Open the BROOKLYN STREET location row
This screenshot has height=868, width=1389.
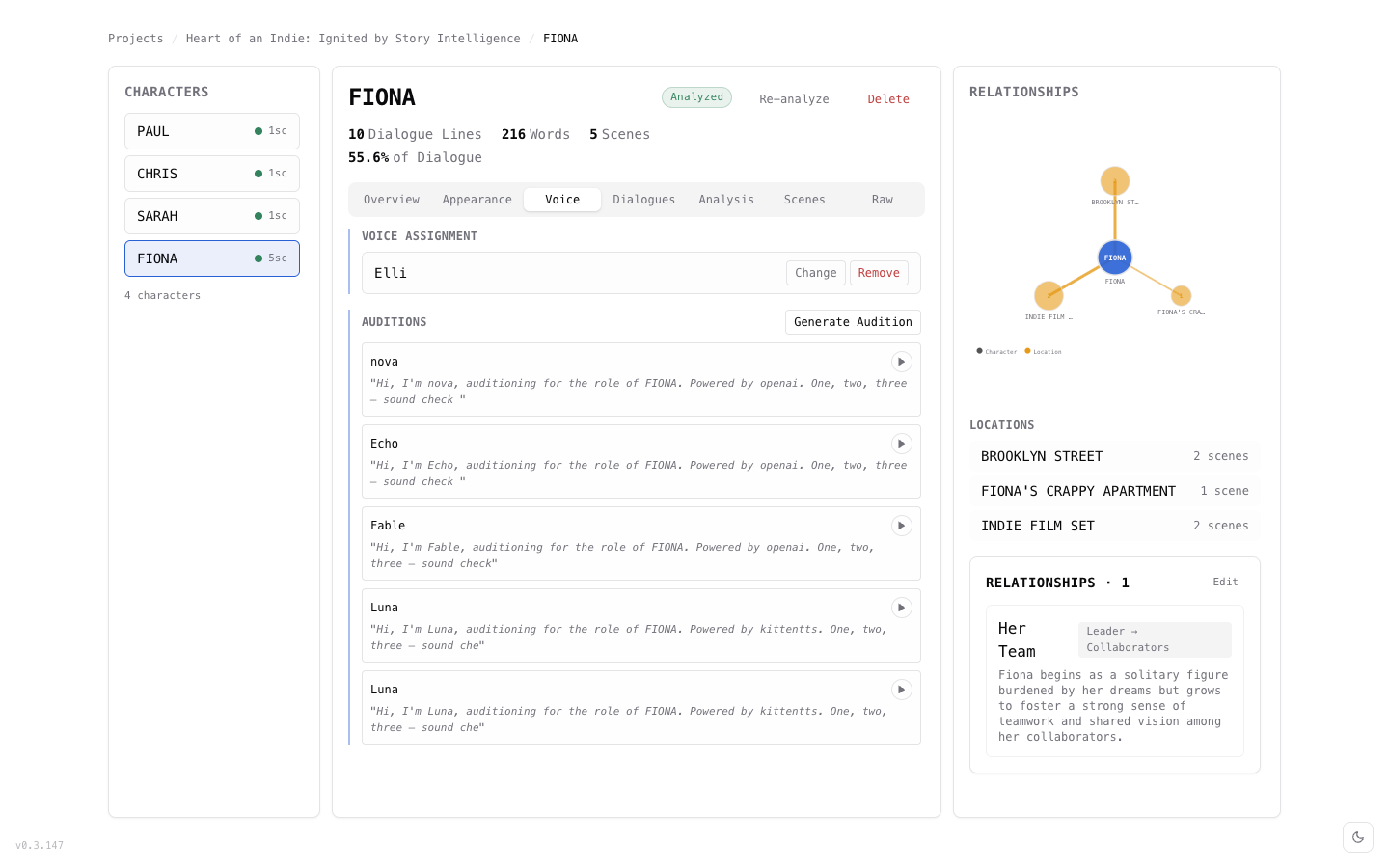[x=1114, y=456]
